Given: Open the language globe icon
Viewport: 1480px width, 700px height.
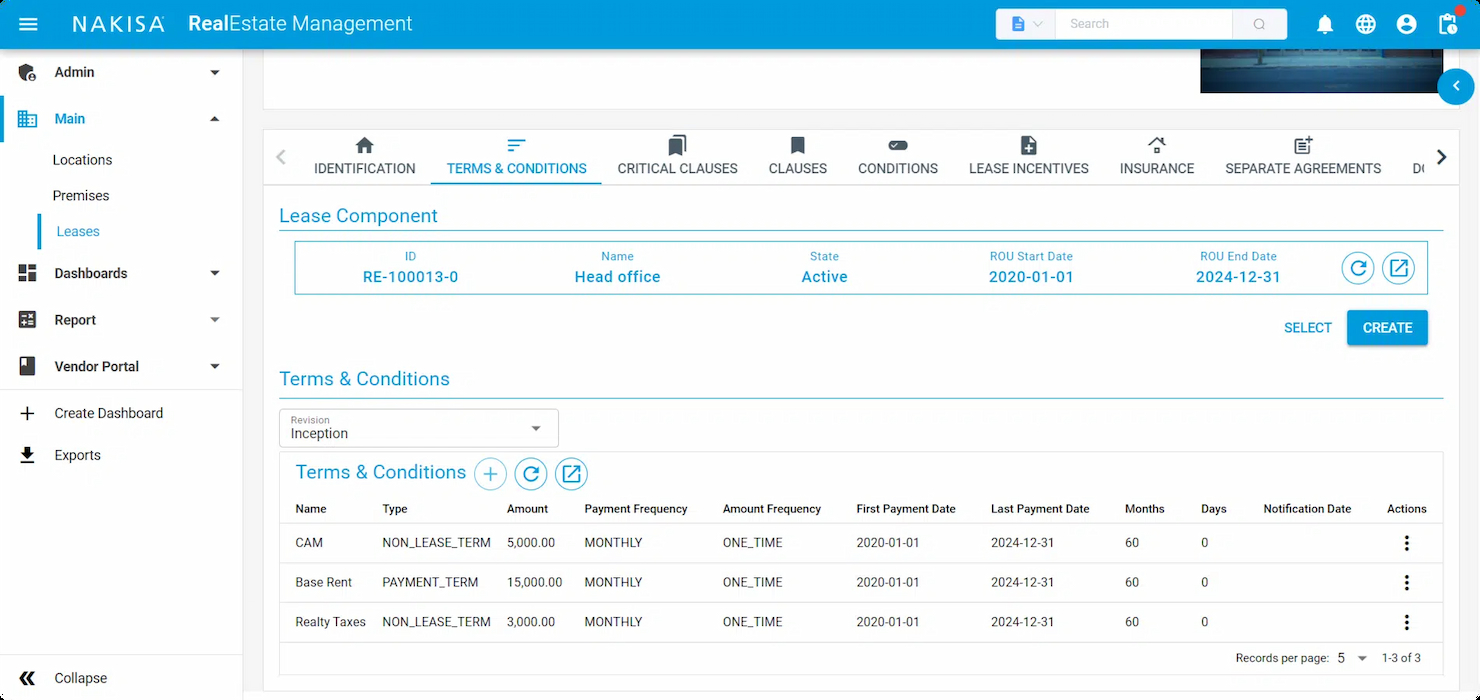Looking at the screenshot, I should click(x=1365, y=24).
